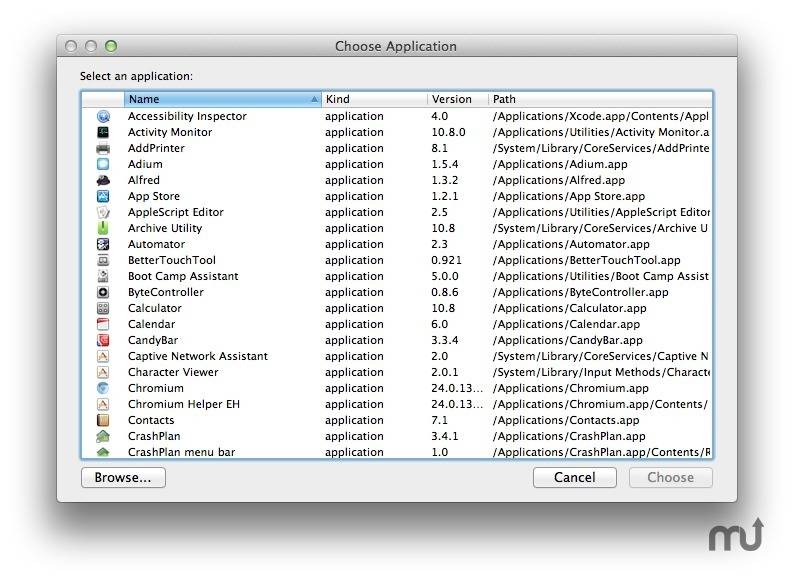794x581 pixels.
Task: Click the Accessibility Inspector app icon
Action: pyautogui.click(x=103, y=116)
